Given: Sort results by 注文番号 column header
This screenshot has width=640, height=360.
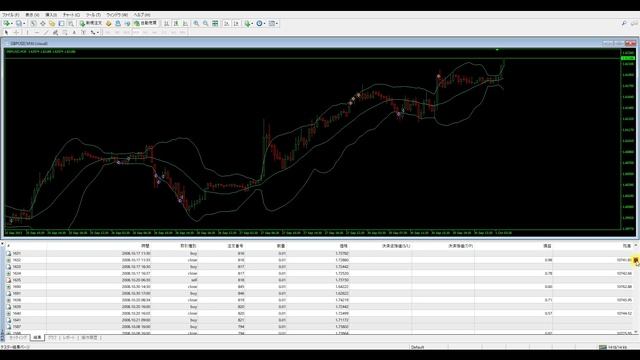Looking at the screenshot, I should (x=236, y=246).
